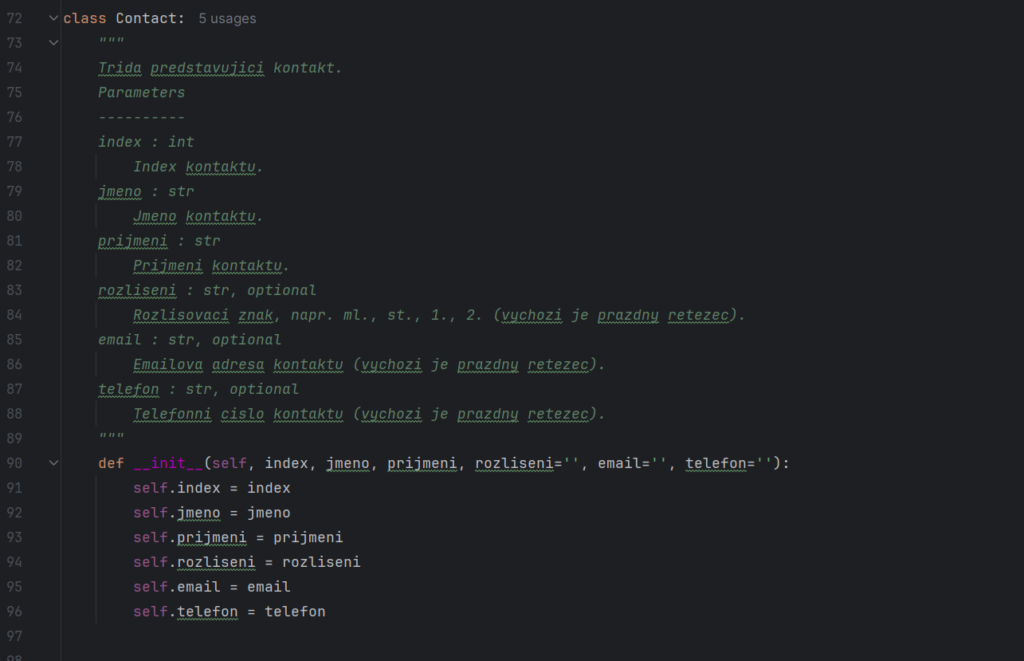Place cursor on the word Parameters in docstring

point(141,93)
